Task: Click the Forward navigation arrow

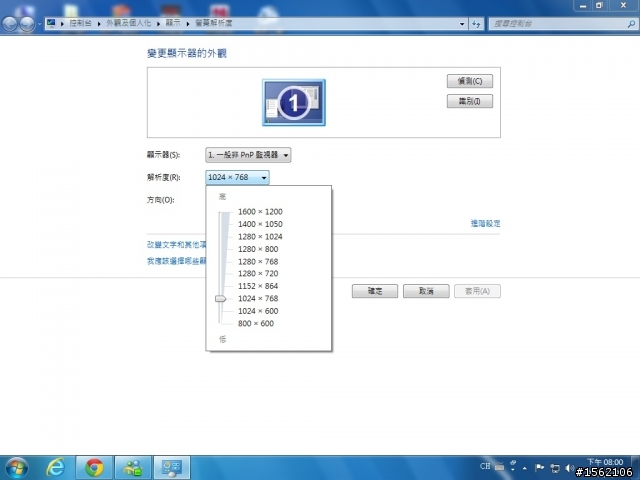Action: (x=27, y=24)
